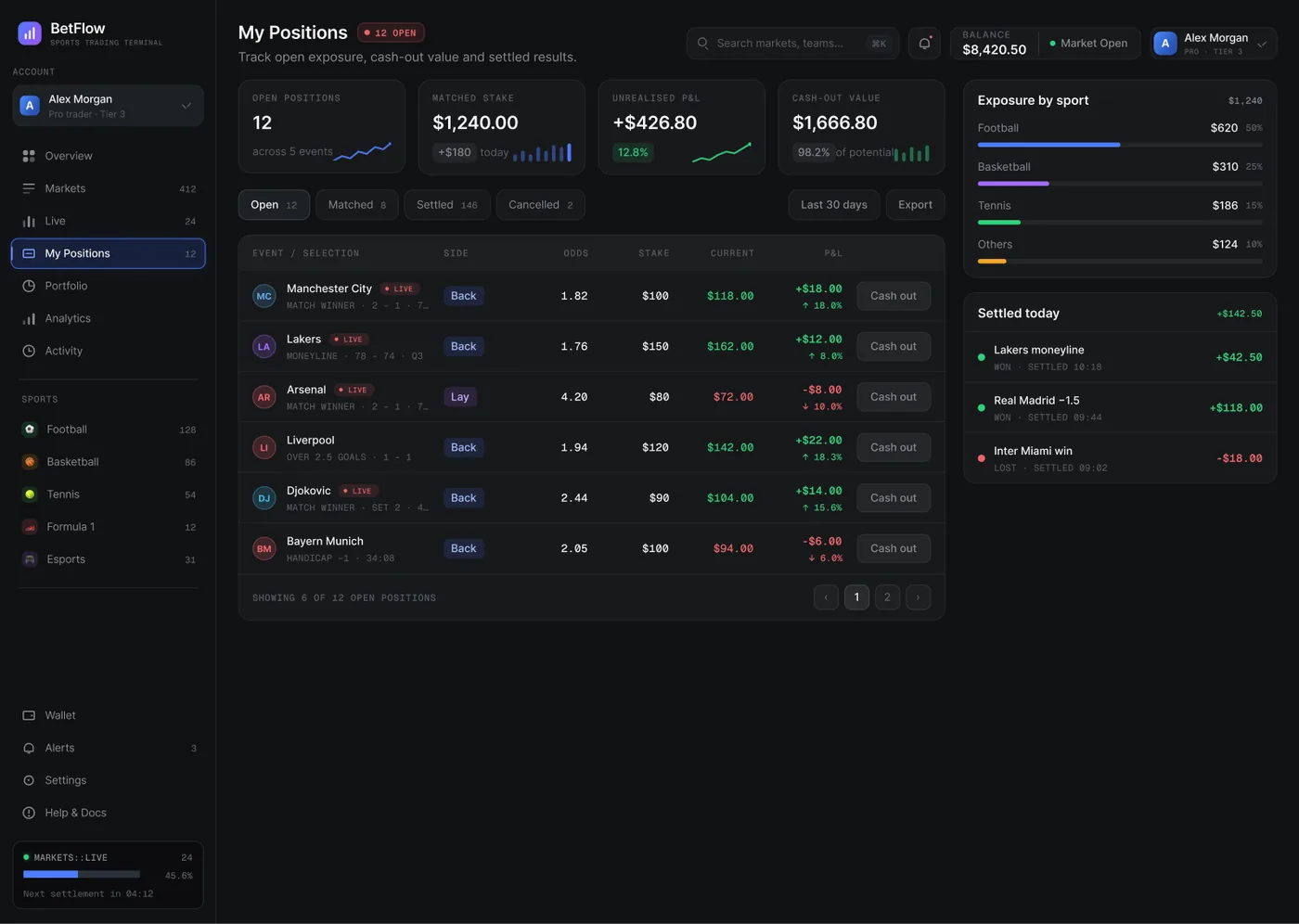Click the BetFlow logo icon

30,33
